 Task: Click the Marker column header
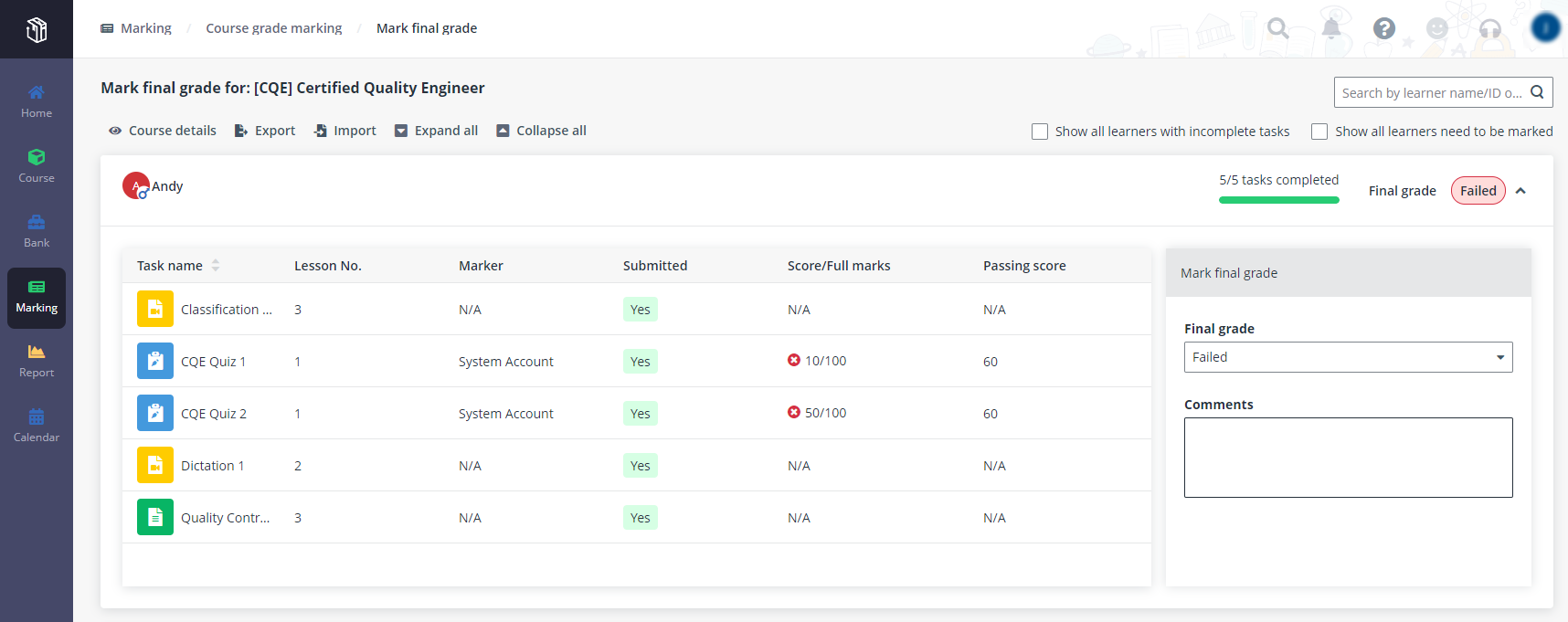(x=481, y=266)
